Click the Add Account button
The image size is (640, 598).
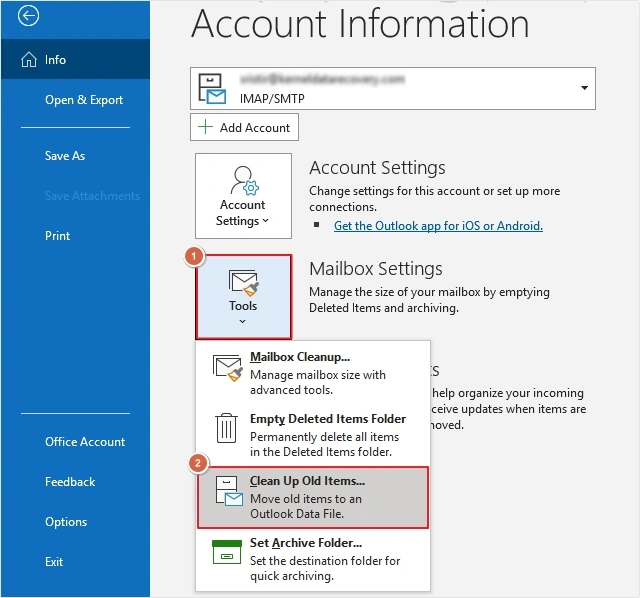[x=244, y=127]
